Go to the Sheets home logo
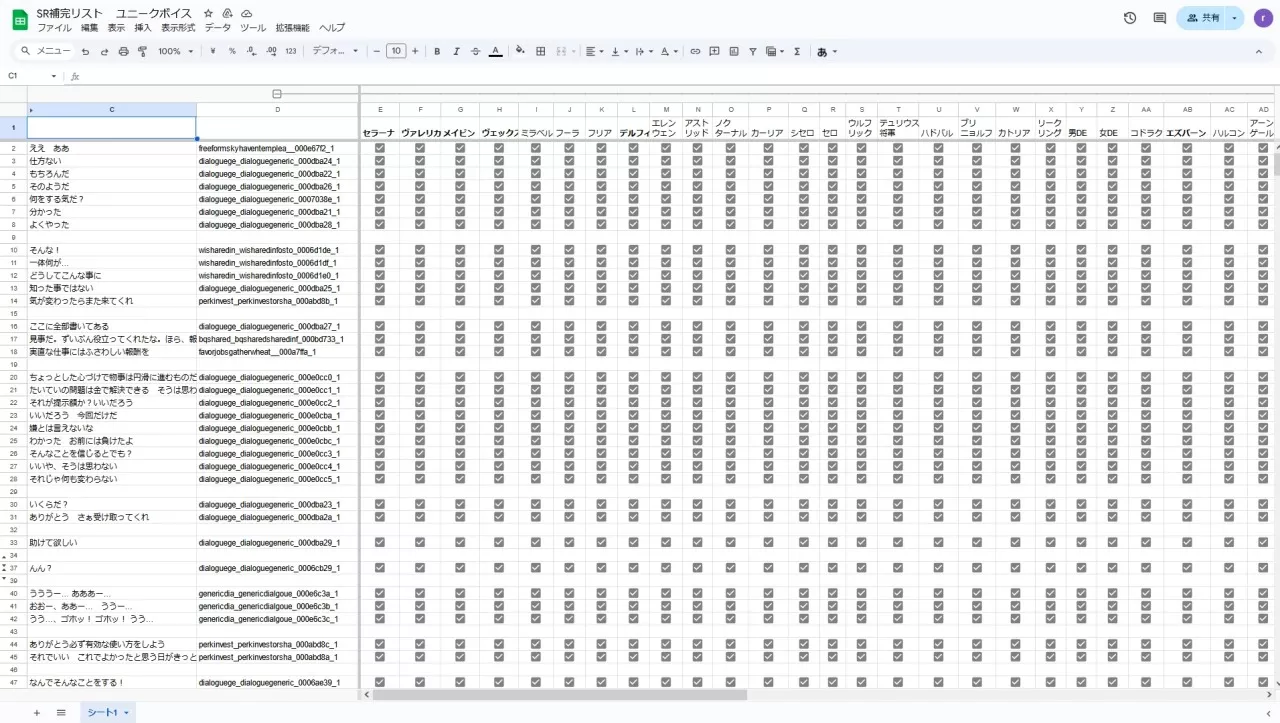The width and height of the screenshot is (1280, 723). pyautogui.click(x=19, y=19)
